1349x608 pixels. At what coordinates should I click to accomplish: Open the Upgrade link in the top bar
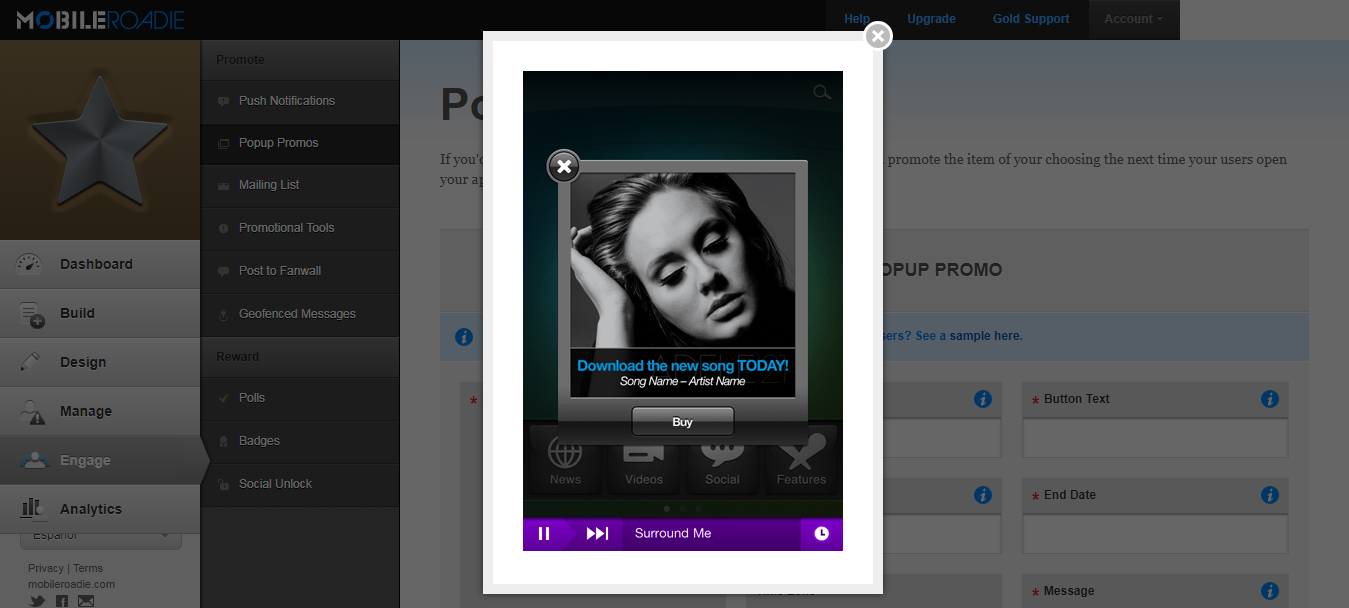(931, 19)
